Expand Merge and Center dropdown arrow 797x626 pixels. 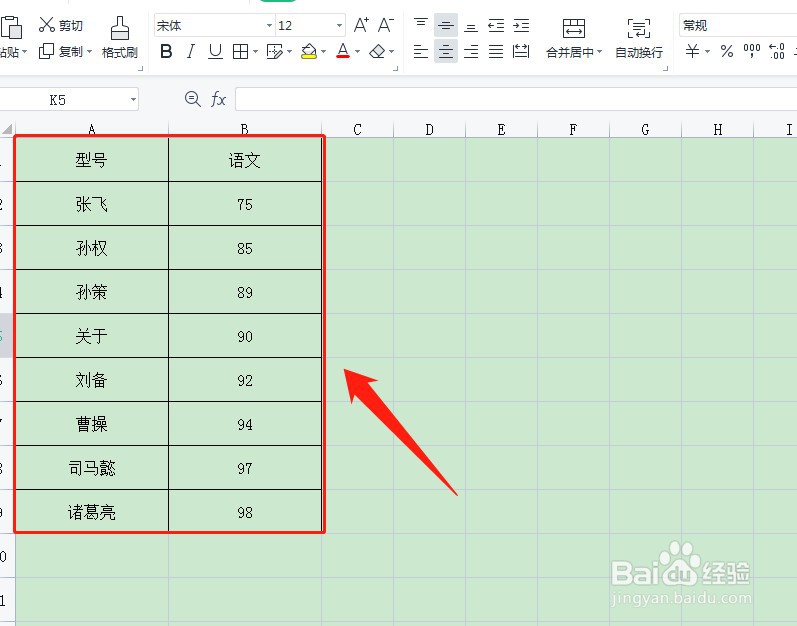click(599, 52)
